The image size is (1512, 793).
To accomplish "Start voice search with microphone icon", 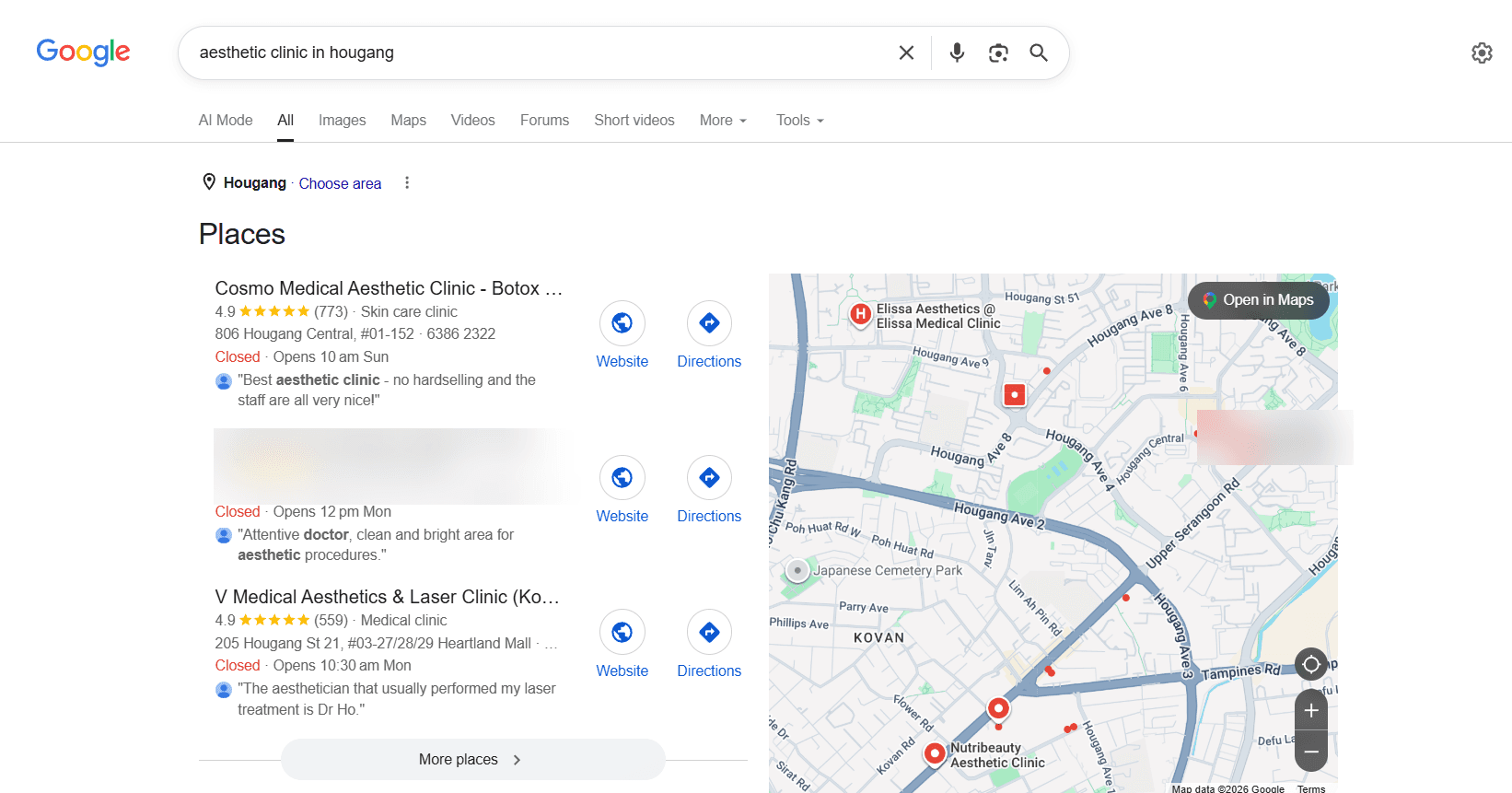I will click(x=957, y=52).
